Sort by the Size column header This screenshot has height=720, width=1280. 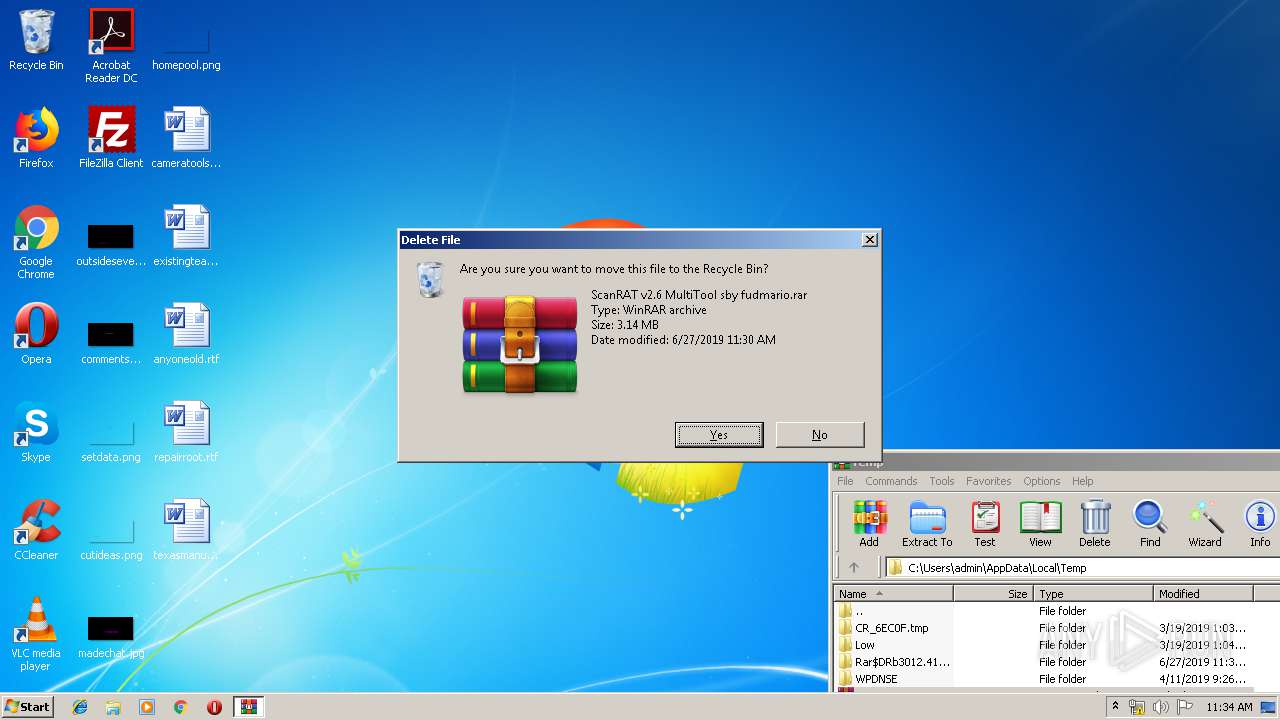pos(994,594)
